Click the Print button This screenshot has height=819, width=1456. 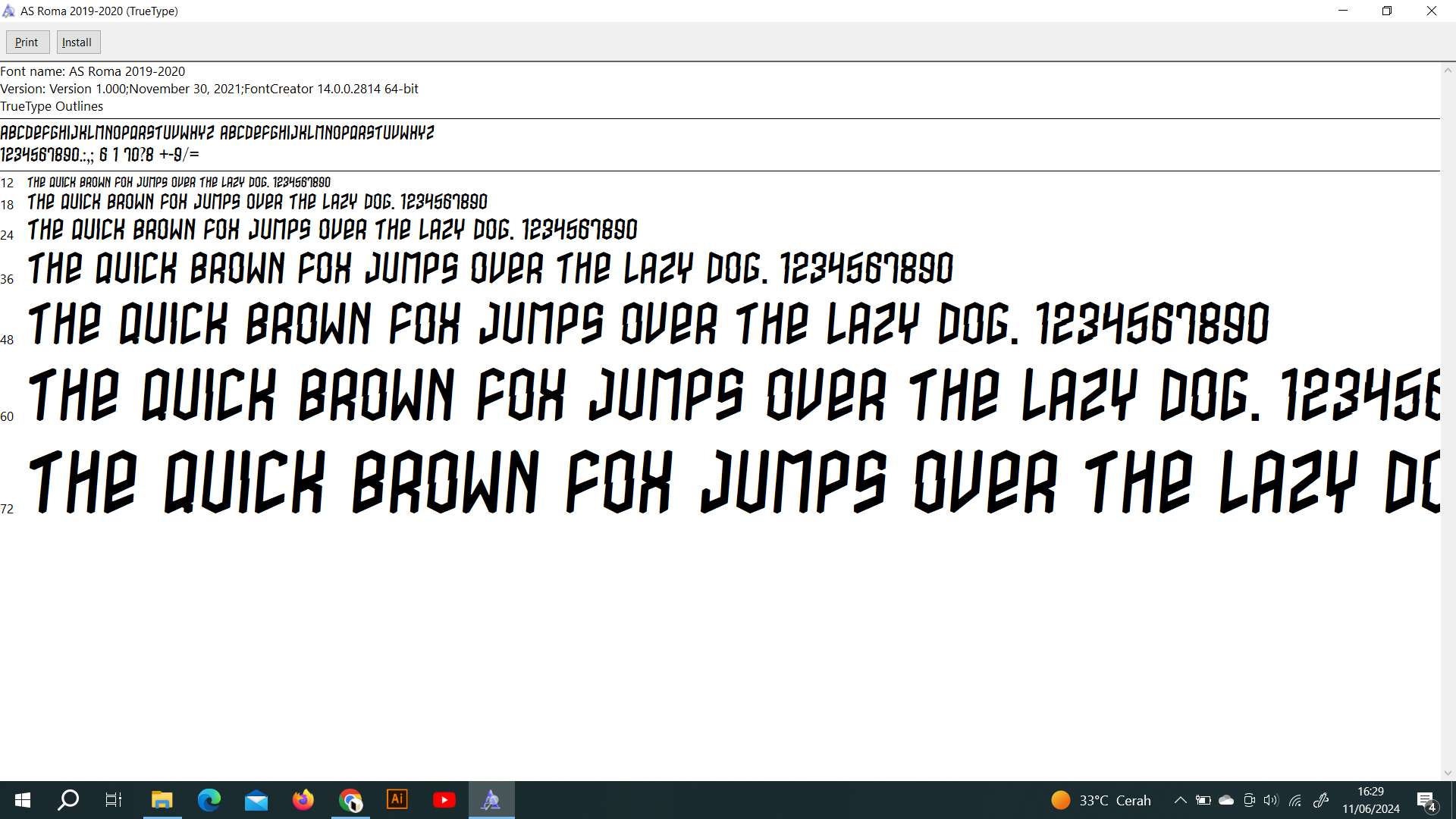[x=27, y=42]
